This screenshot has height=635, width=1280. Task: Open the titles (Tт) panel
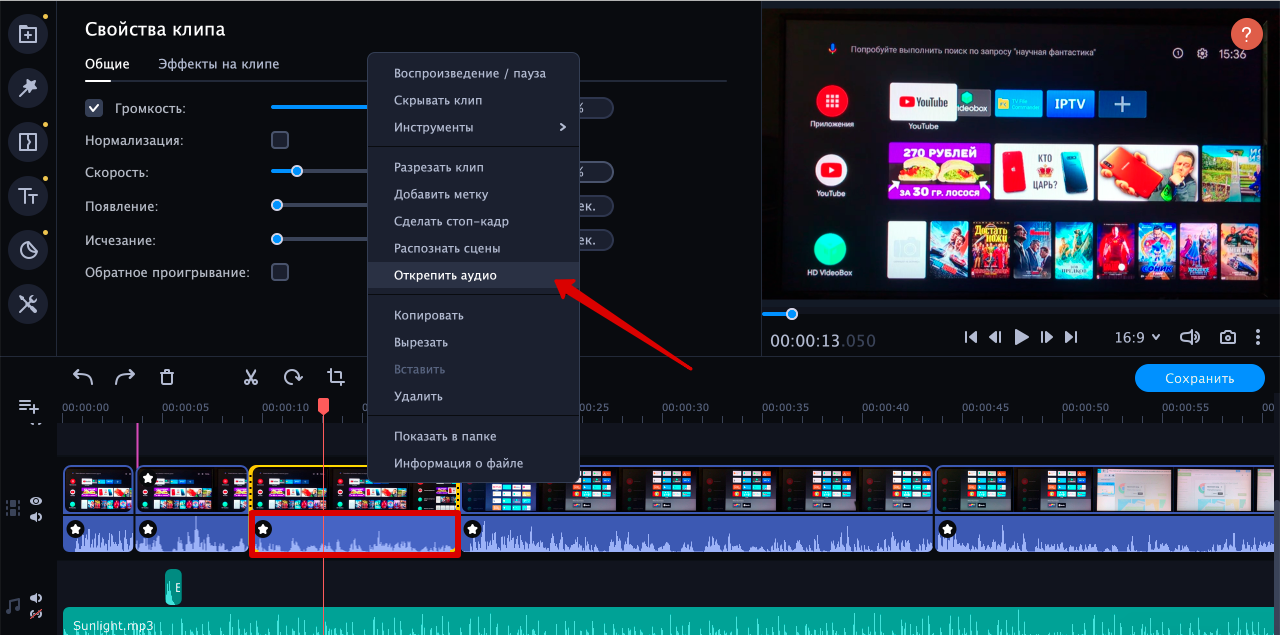coord(28,196)
